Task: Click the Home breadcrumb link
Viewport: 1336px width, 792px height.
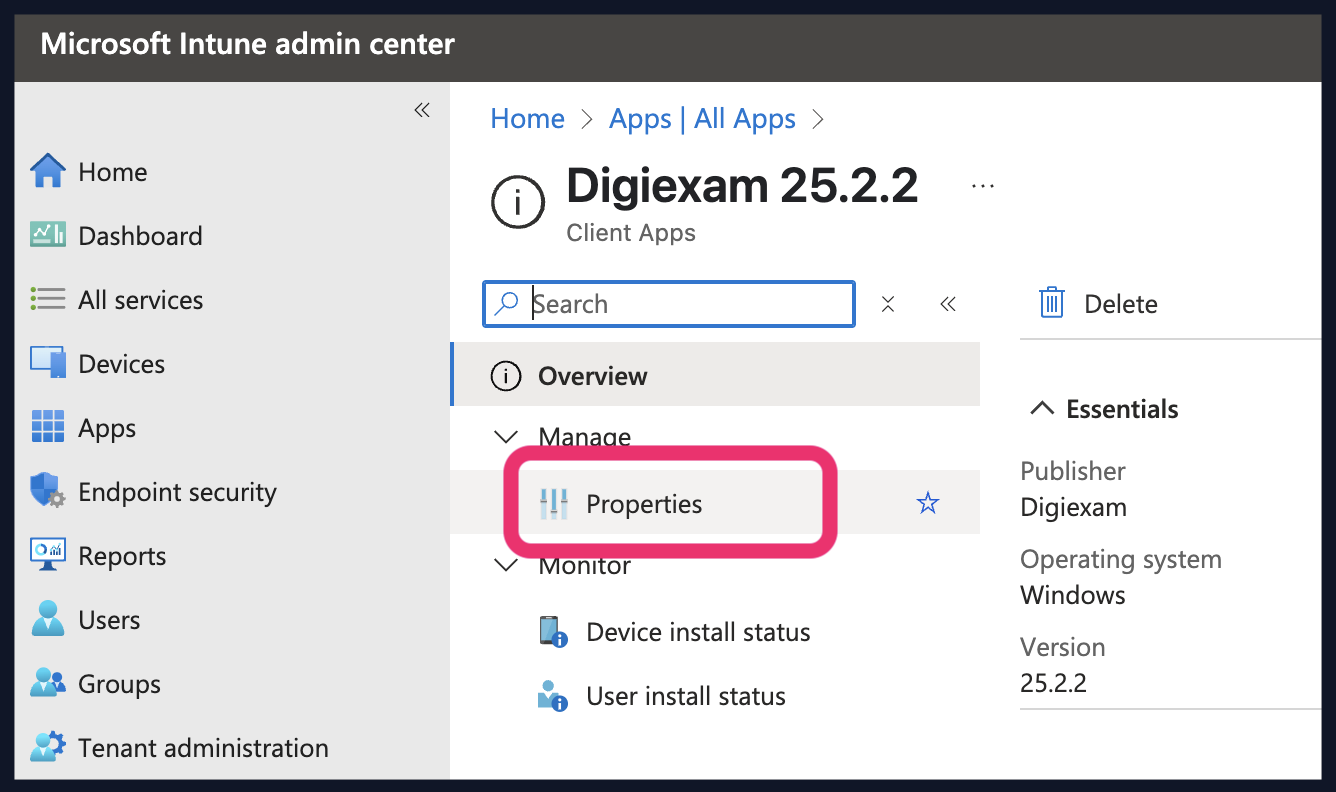Action: 527,119
